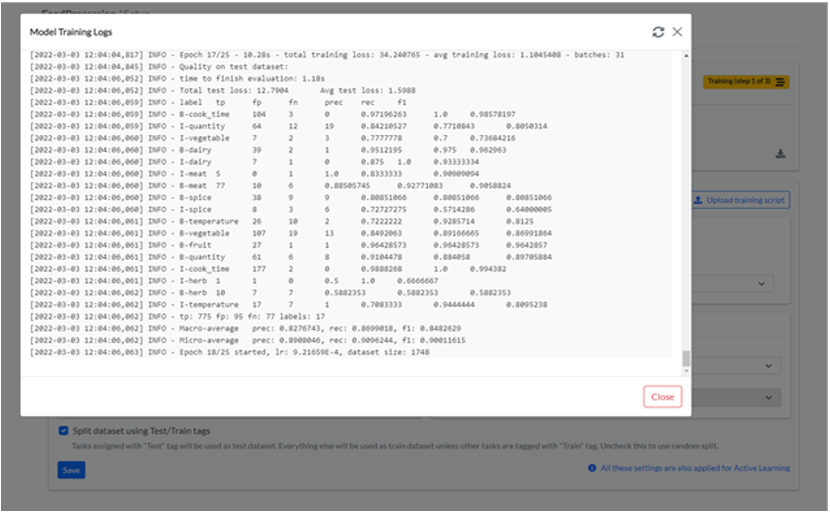Select the I-temperature metrics row
Image resolution: width=830 pixels, height=513 pixels.
[288, 305]
